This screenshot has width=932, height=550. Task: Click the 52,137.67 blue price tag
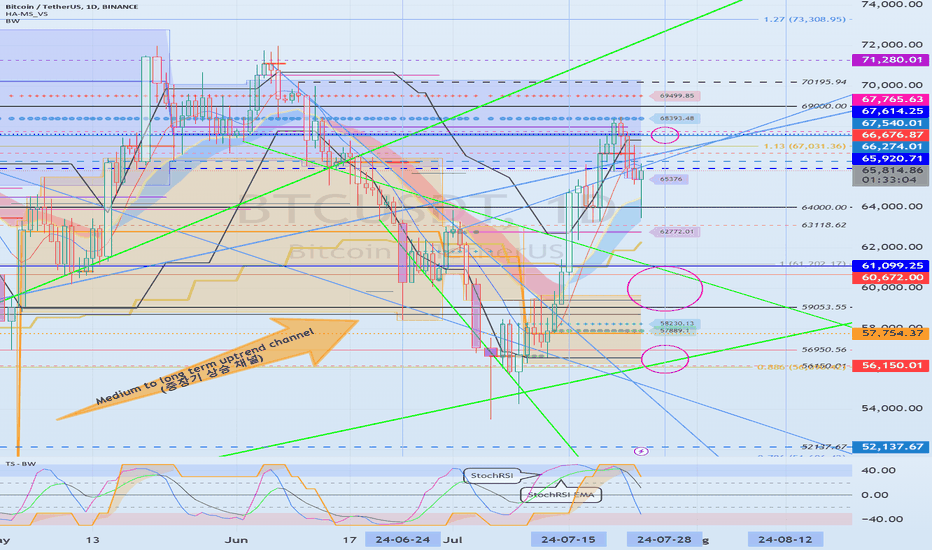[x=890, y=447]
